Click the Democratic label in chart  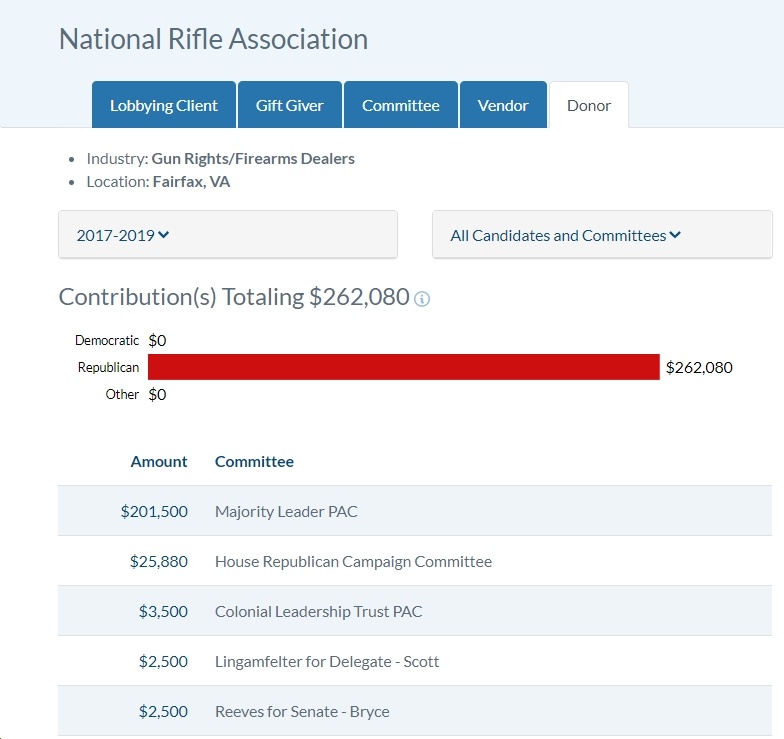106,340
